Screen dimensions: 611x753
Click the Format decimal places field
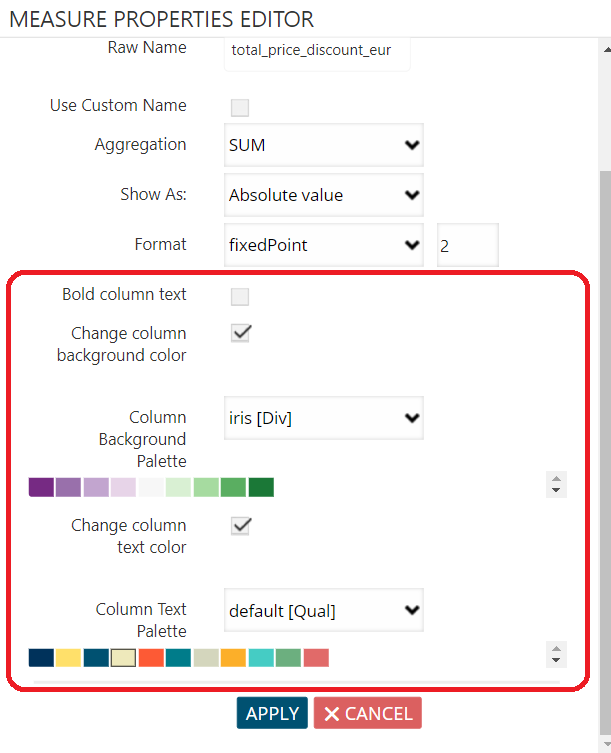[468, 245]
